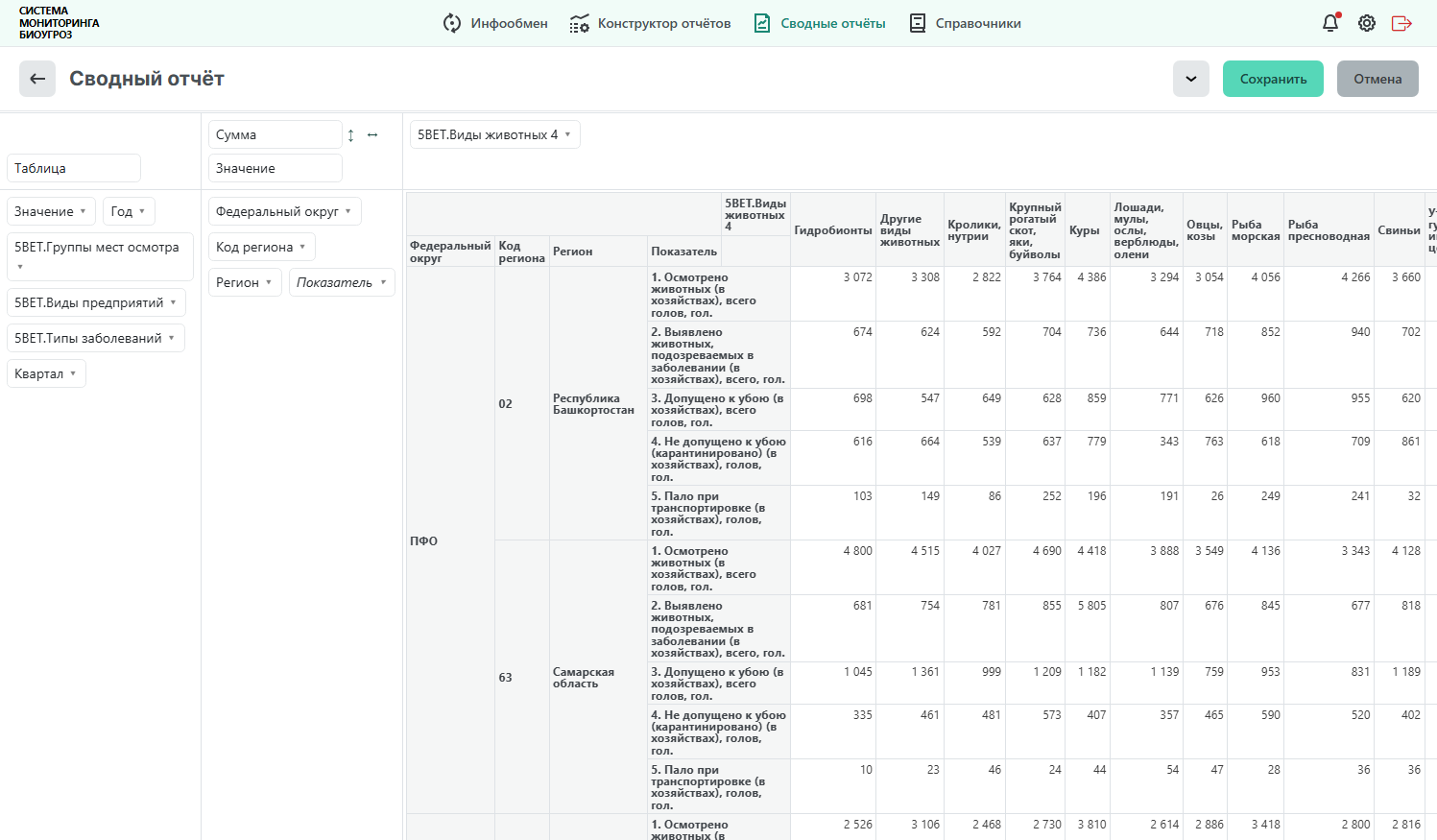
Task: Expand the chevron dropdown beside Сохранить
Action: coord(1191,79)
